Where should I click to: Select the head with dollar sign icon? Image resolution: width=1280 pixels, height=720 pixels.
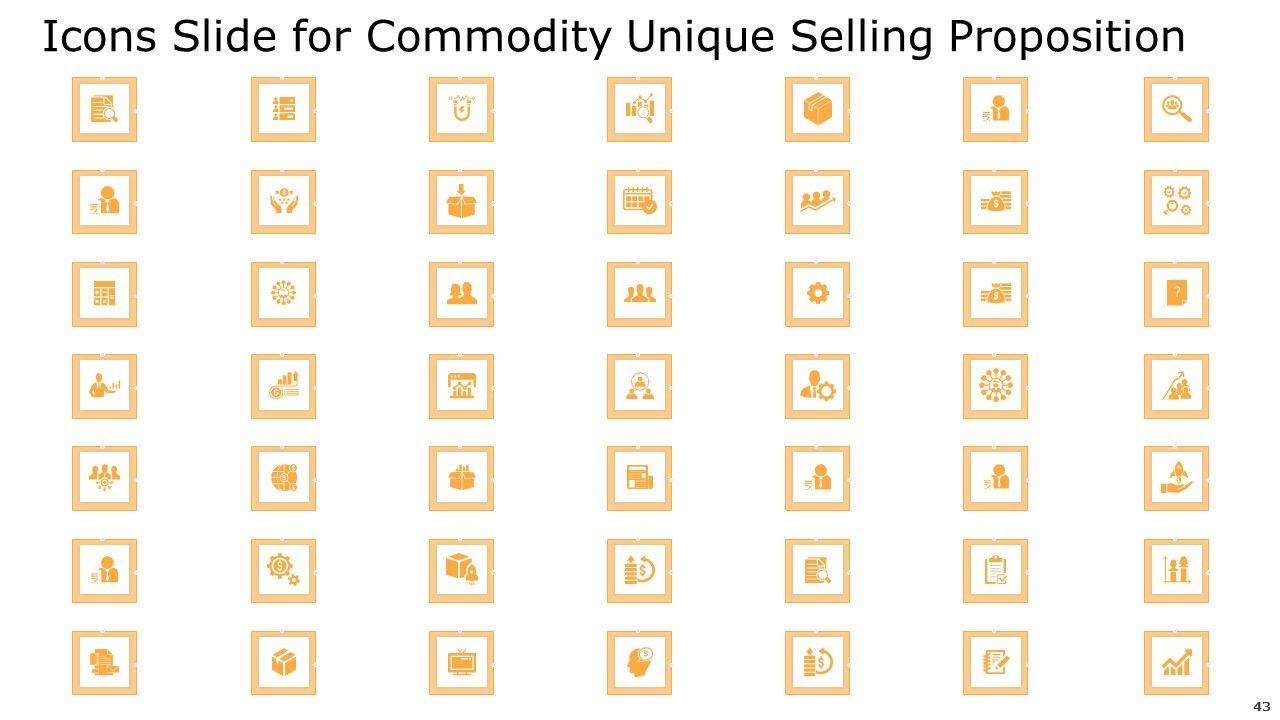[x=639, y=663]
